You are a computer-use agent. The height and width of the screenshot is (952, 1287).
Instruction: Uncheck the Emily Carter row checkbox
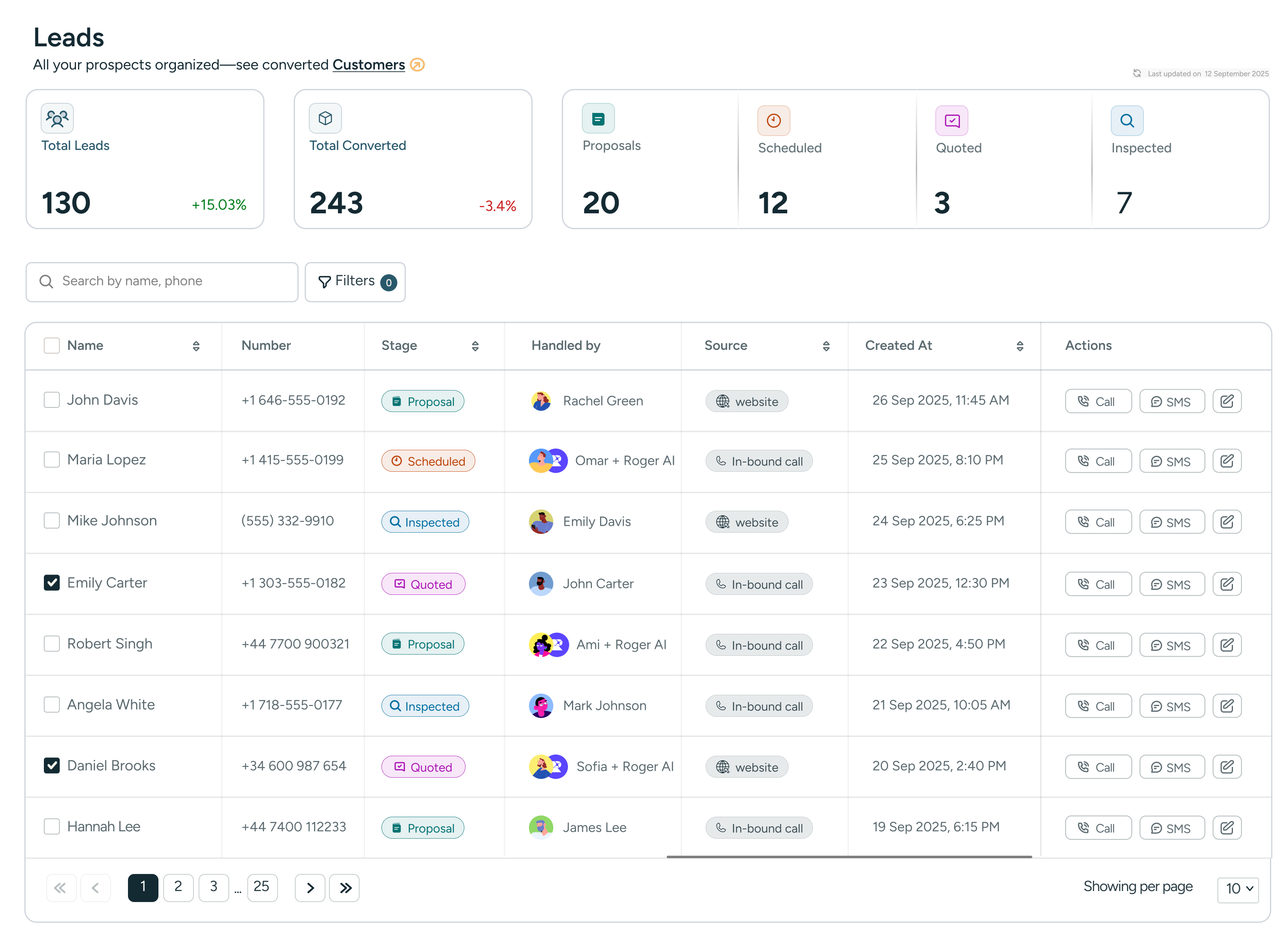point(52,583)
